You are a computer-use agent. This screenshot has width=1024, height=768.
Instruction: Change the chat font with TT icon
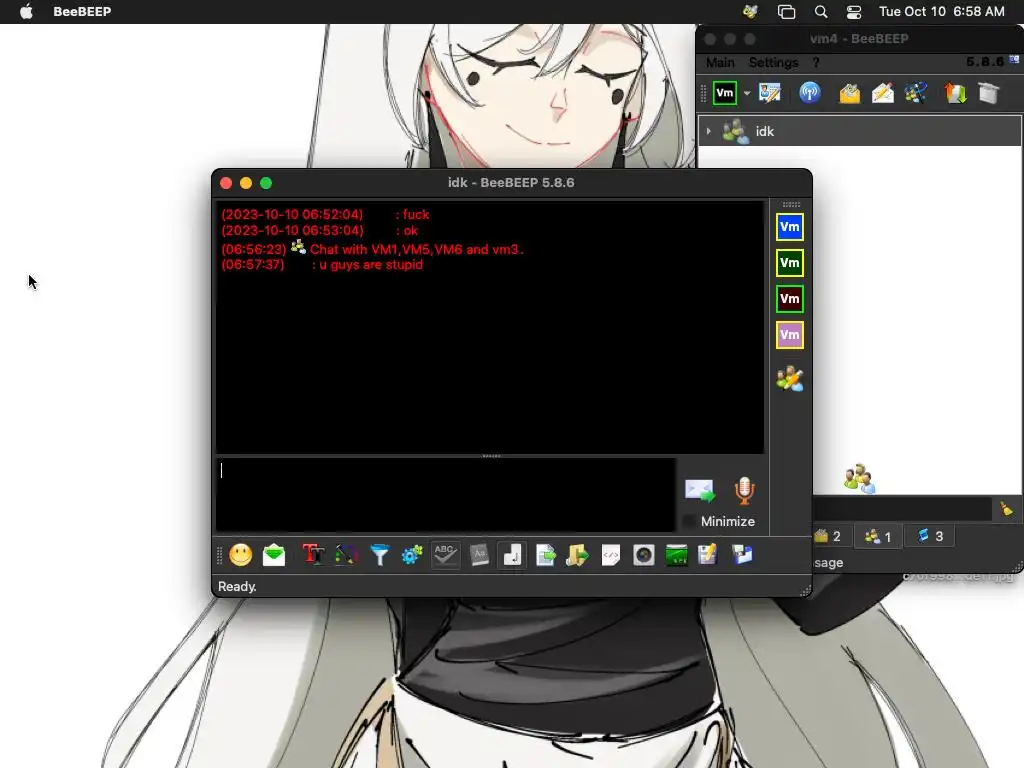pos(313,555)
